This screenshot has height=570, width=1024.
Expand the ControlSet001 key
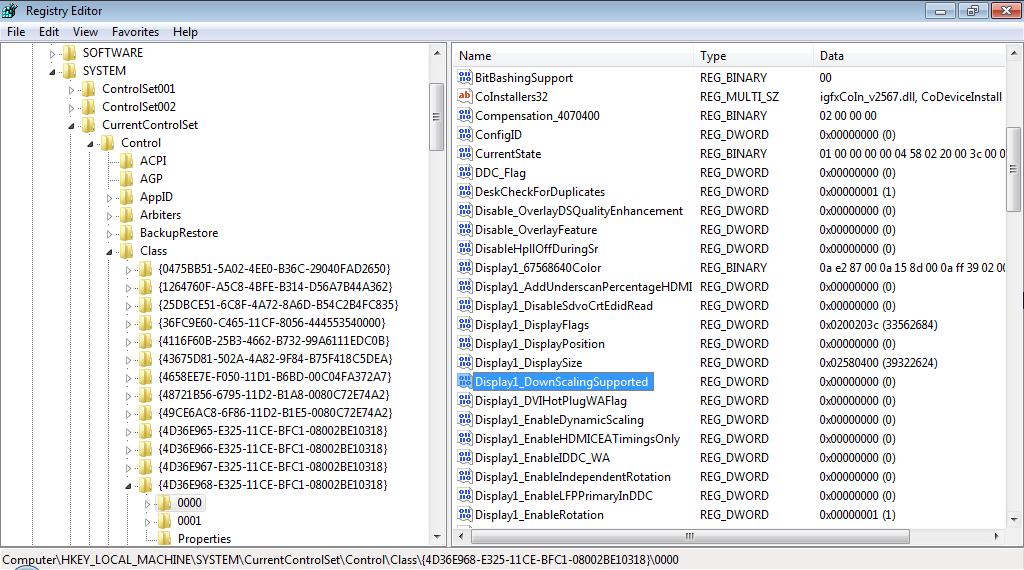[71, 89]
